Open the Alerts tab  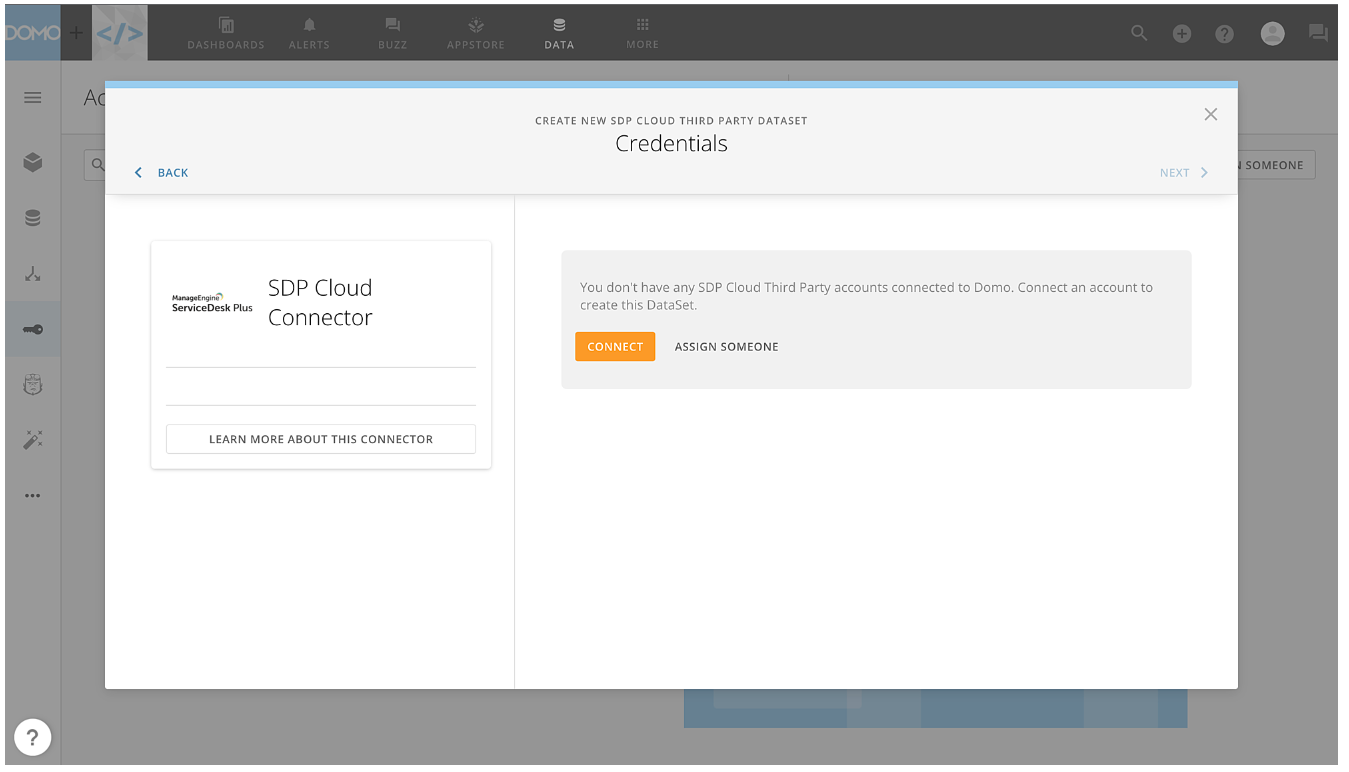(x=309, y=33)
